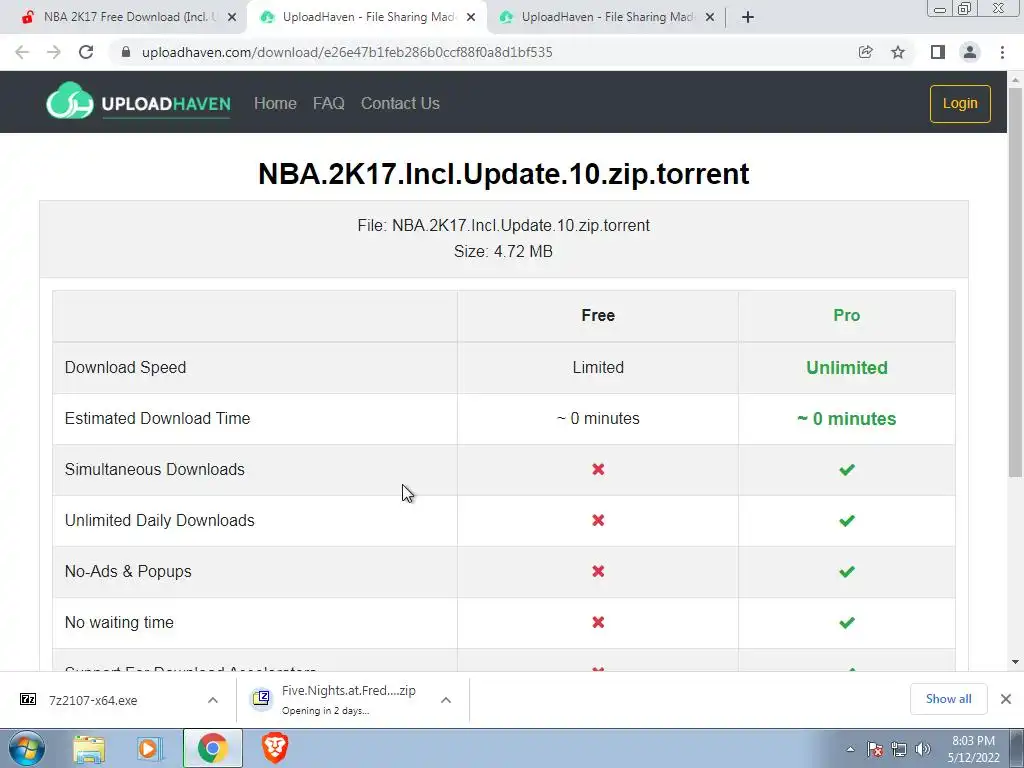Screen dimensions: 1024x768
Task: Close the third UploadHaven tab
Action: click(x=710, y=17)
